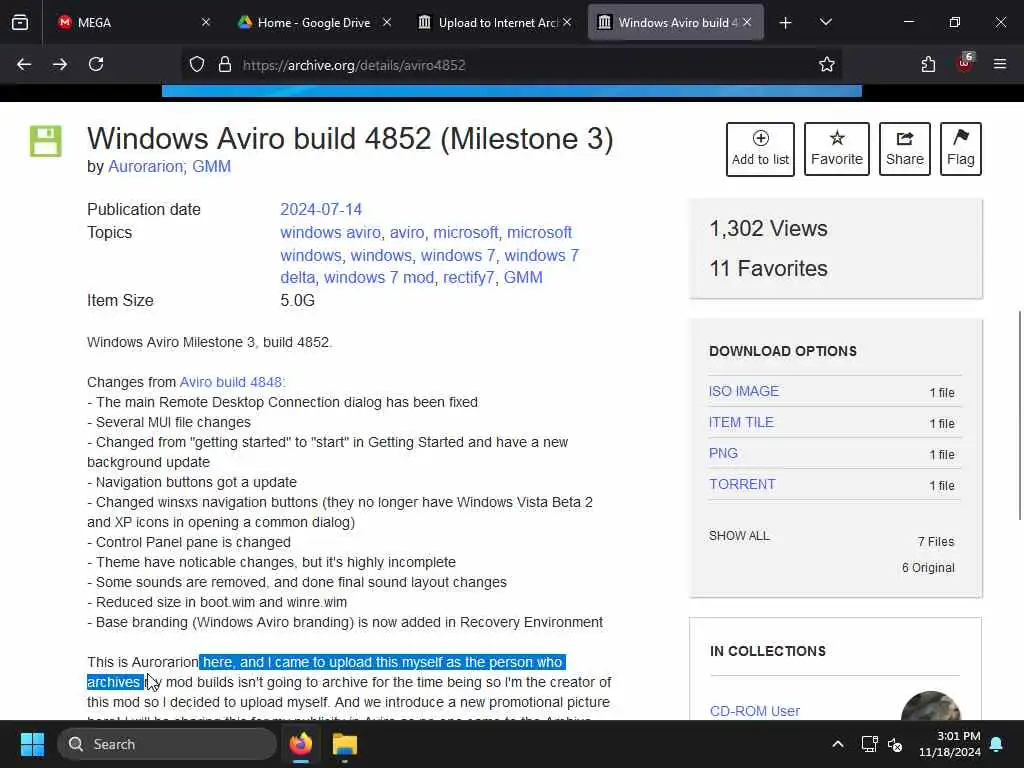Select the Windows Aviro build tab
Screen dimensions: 1024x768
(x=675, y=22)
